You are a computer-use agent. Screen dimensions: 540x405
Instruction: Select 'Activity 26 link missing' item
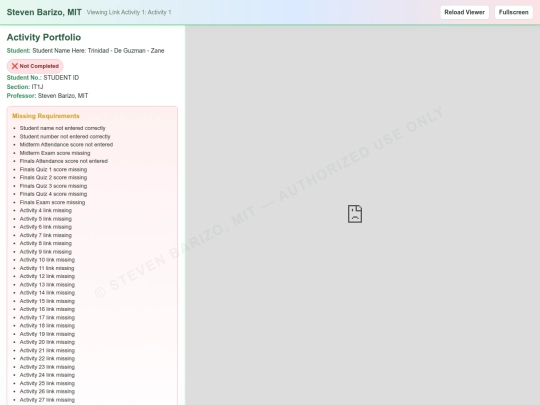[x=47, y=392]
